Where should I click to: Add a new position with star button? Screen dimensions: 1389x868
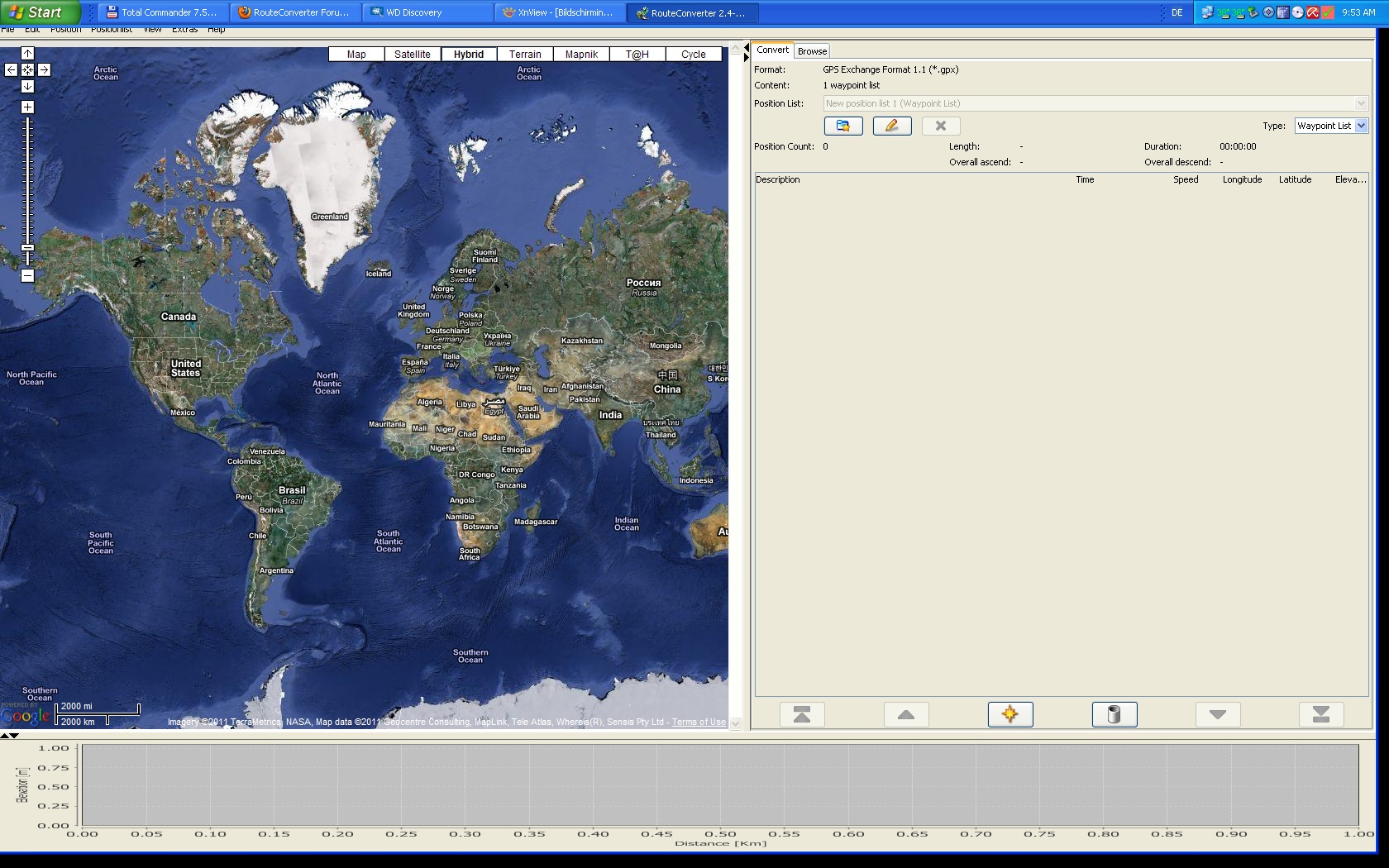[x=1010, y=714]
